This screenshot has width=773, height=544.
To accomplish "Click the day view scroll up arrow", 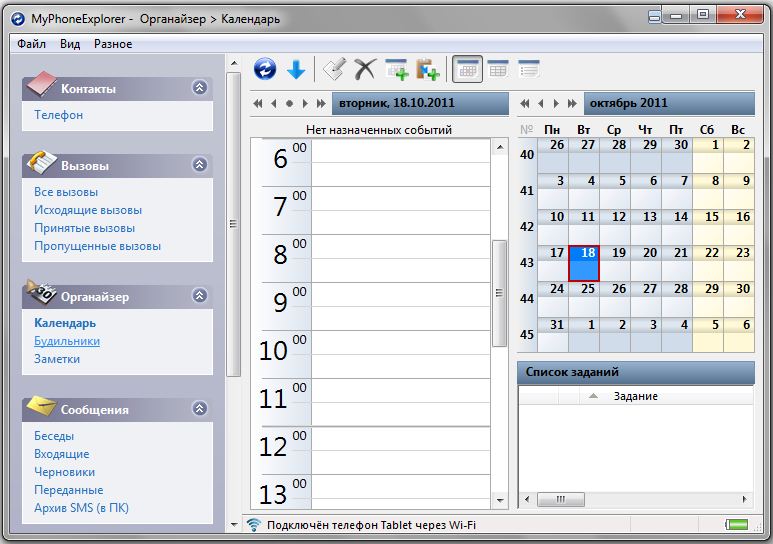I will (x=499, y=147).
